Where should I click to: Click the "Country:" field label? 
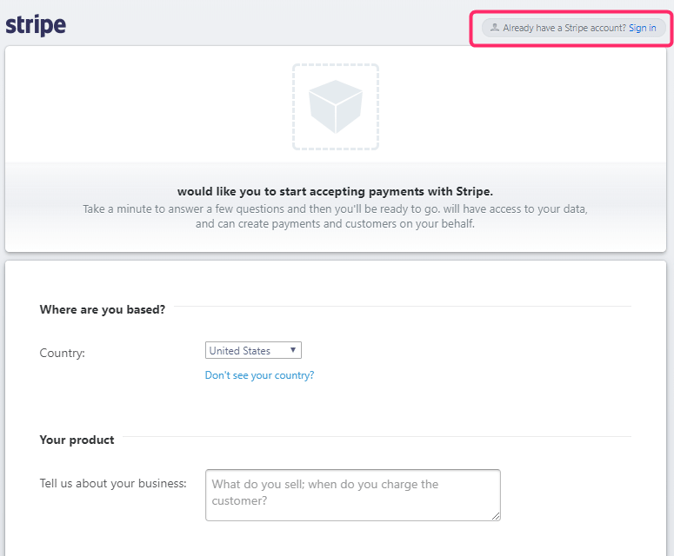click(62, 353)
